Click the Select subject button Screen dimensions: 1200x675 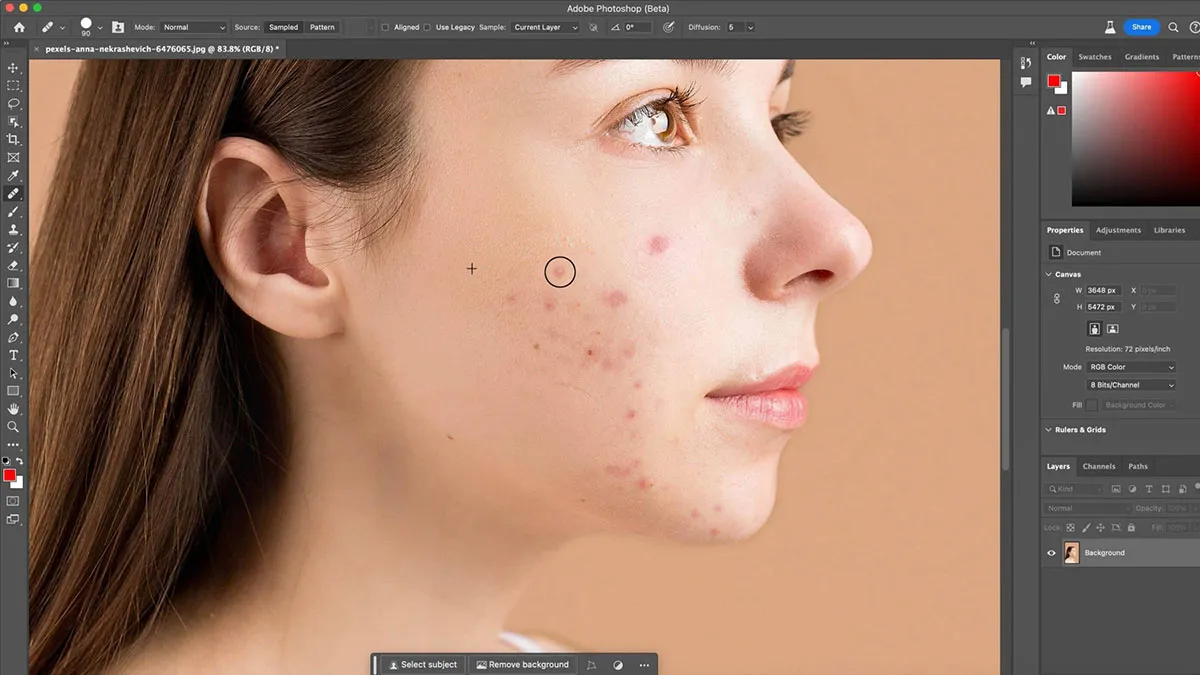click(x=423, y=664)
